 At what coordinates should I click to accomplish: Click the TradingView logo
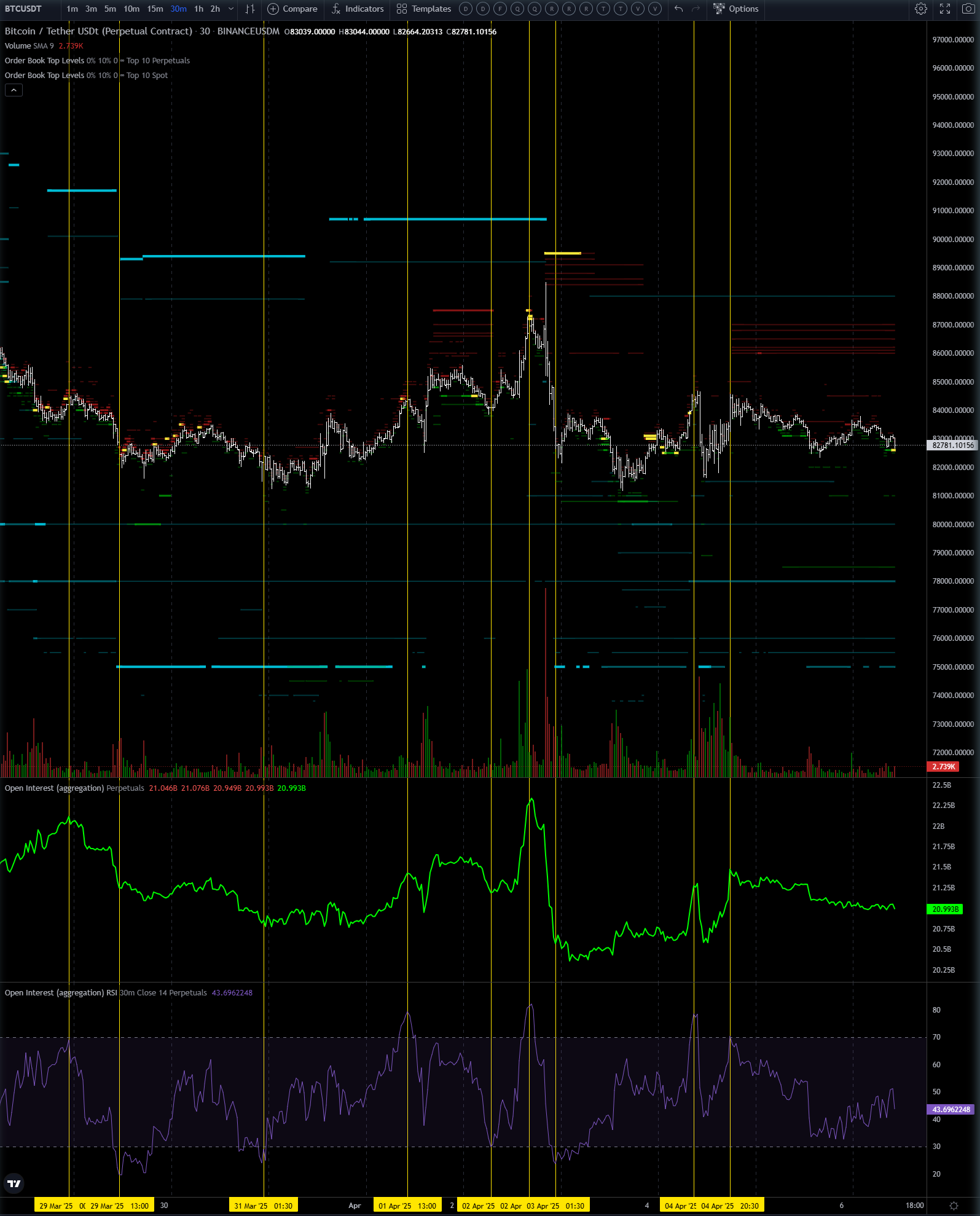click(14, 1183)
